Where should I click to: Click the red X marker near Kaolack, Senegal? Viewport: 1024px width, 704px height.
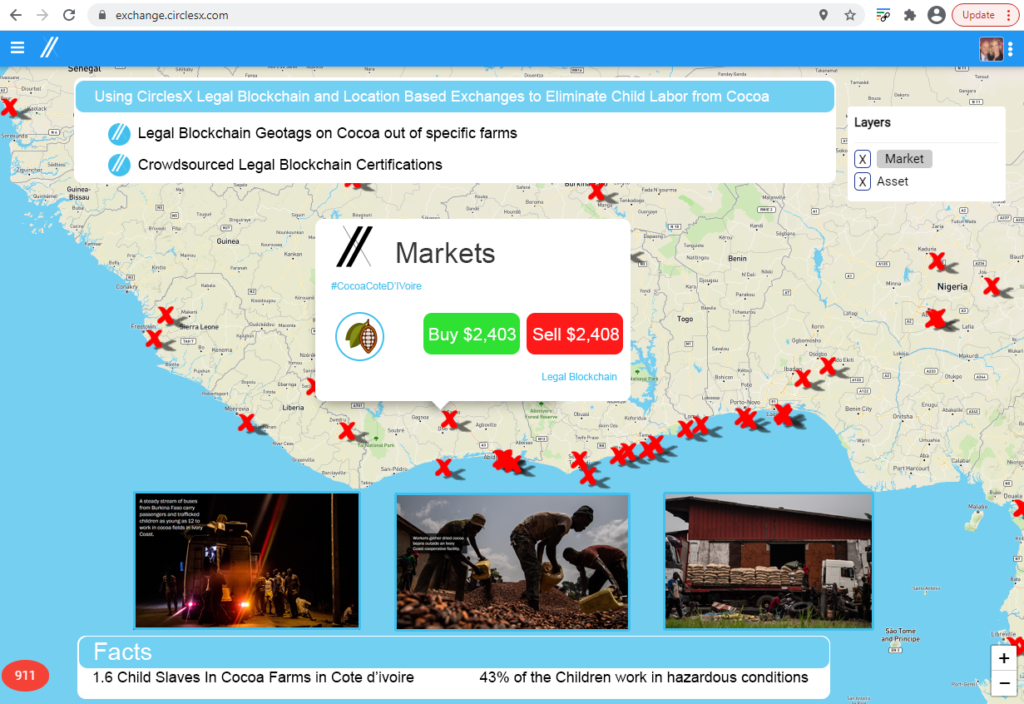[9, 107]
